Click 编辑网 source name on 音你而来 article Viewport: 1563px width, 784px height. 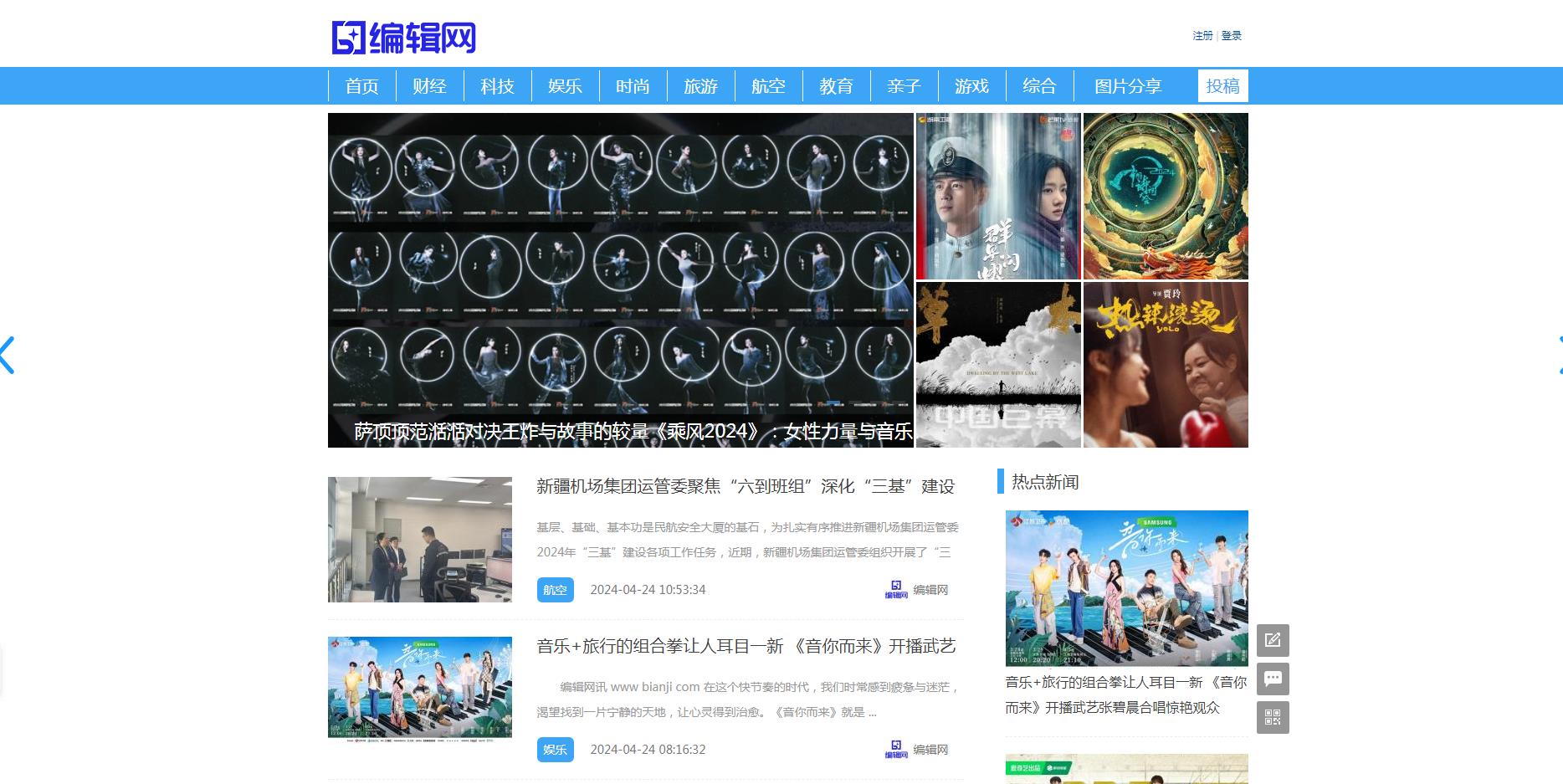pyautogui.click(x=930, y=750)
